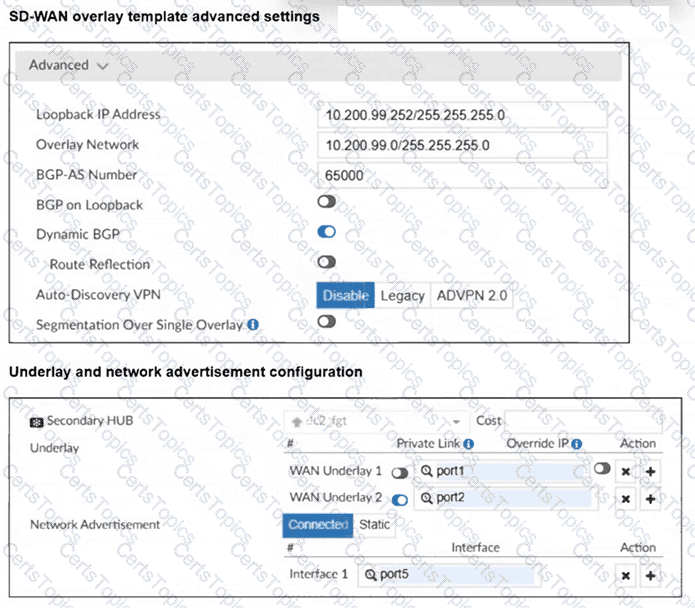695x608 pixels.
Task: Toggle BGP on Loopback switch
Action: [x=326, y=202]
